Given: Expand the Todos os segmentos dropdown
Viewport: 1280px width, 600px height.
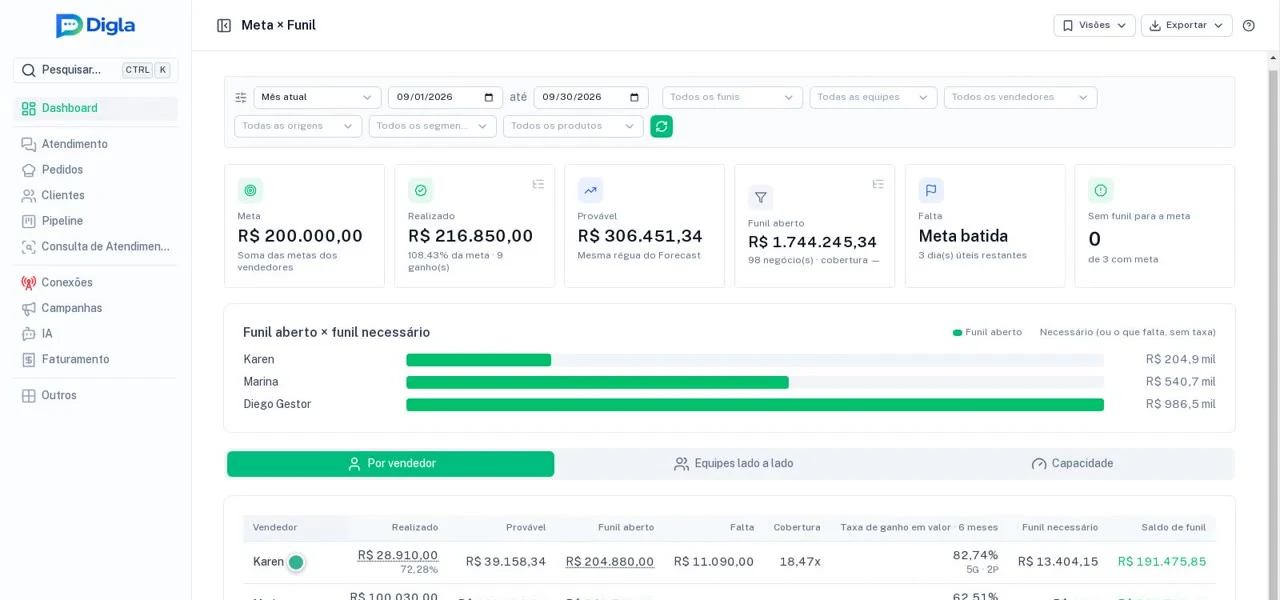Looking at the screenshot, I should tap(432, 126).
